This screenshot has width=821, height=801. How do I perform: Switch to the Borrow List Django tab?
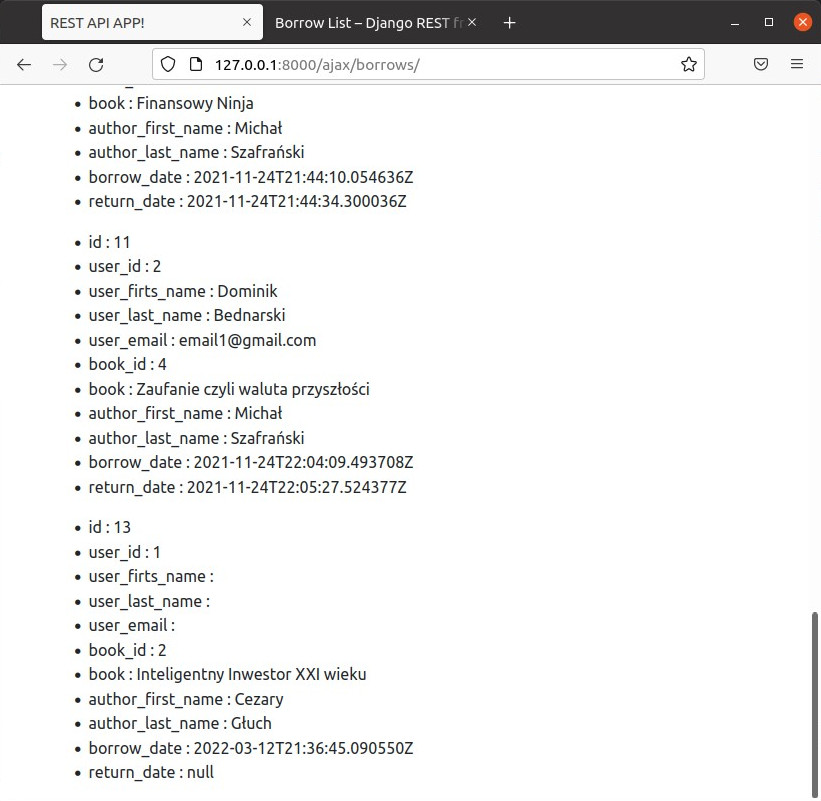(365, 22)
